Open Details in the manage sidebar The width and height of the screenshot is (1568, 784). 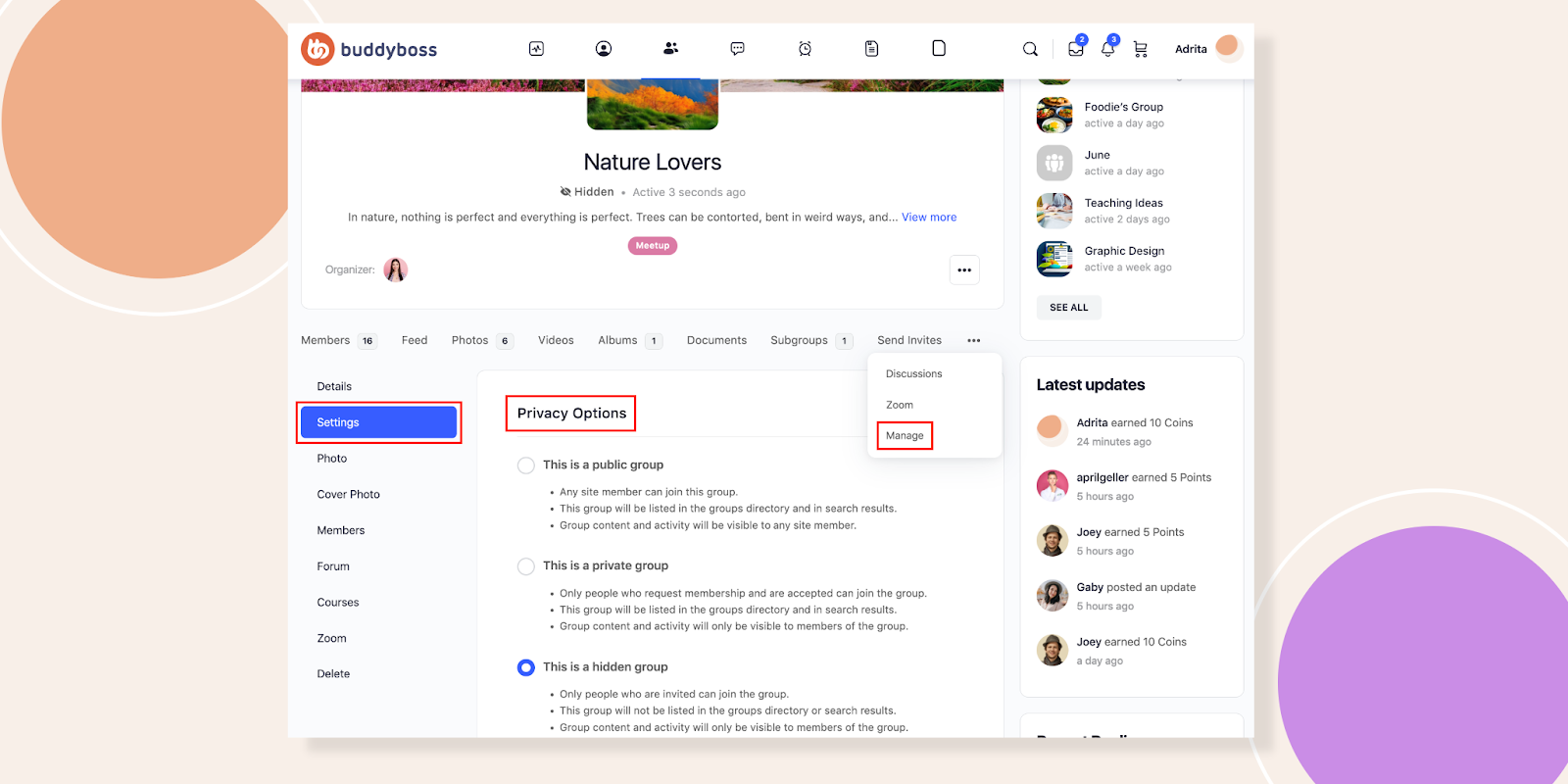pos(334,386)
